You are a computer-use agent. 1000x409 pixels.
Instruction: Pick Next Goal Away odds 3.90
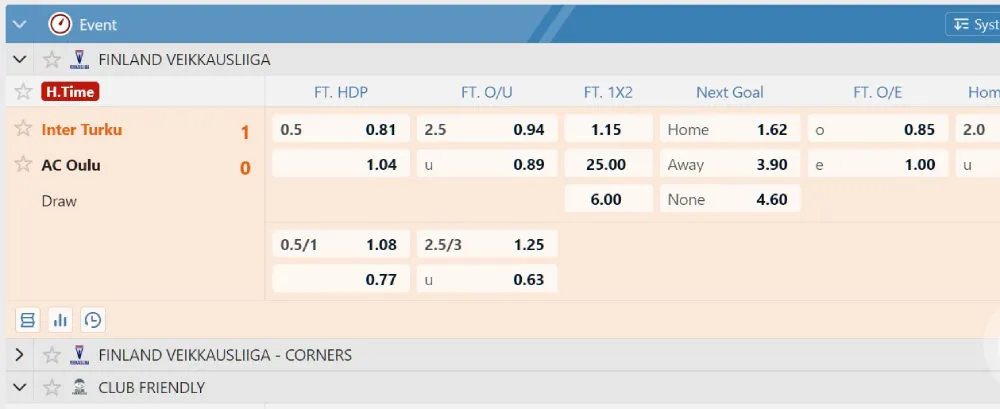click(730, 165)
